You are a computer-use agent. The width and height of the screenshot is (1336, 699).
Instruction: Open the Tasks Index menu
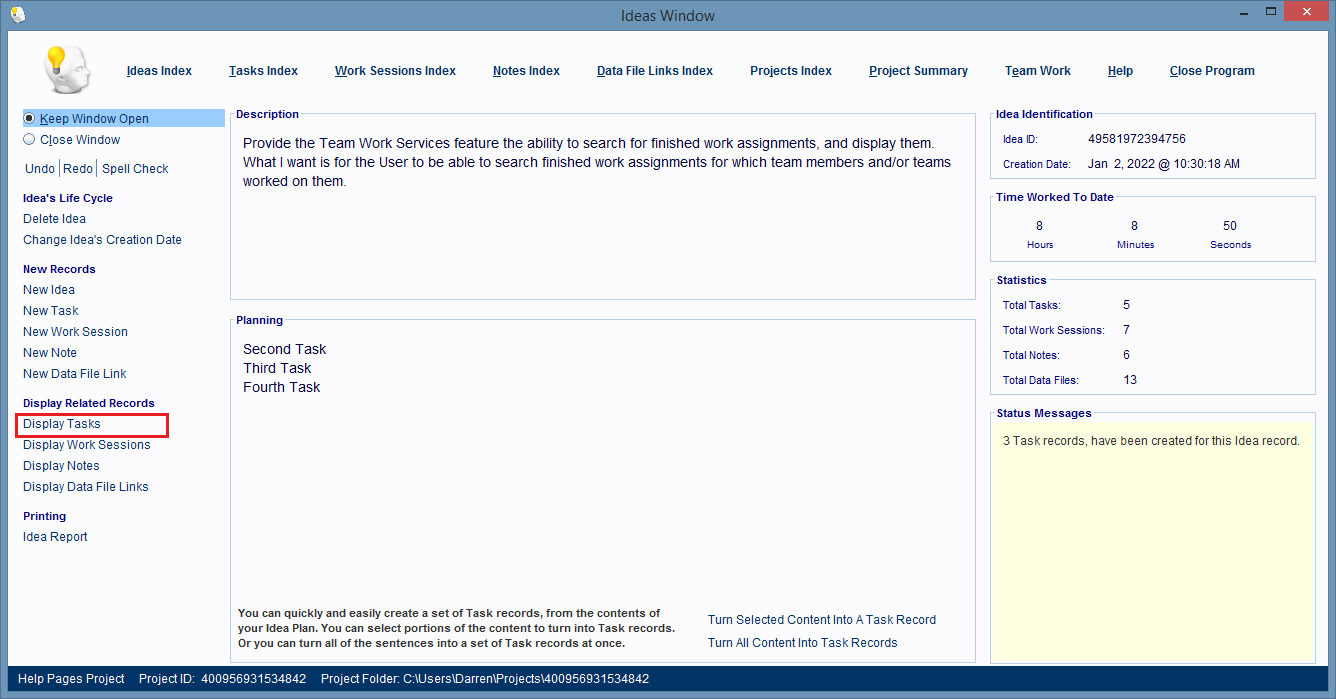(x=263, y=71)
